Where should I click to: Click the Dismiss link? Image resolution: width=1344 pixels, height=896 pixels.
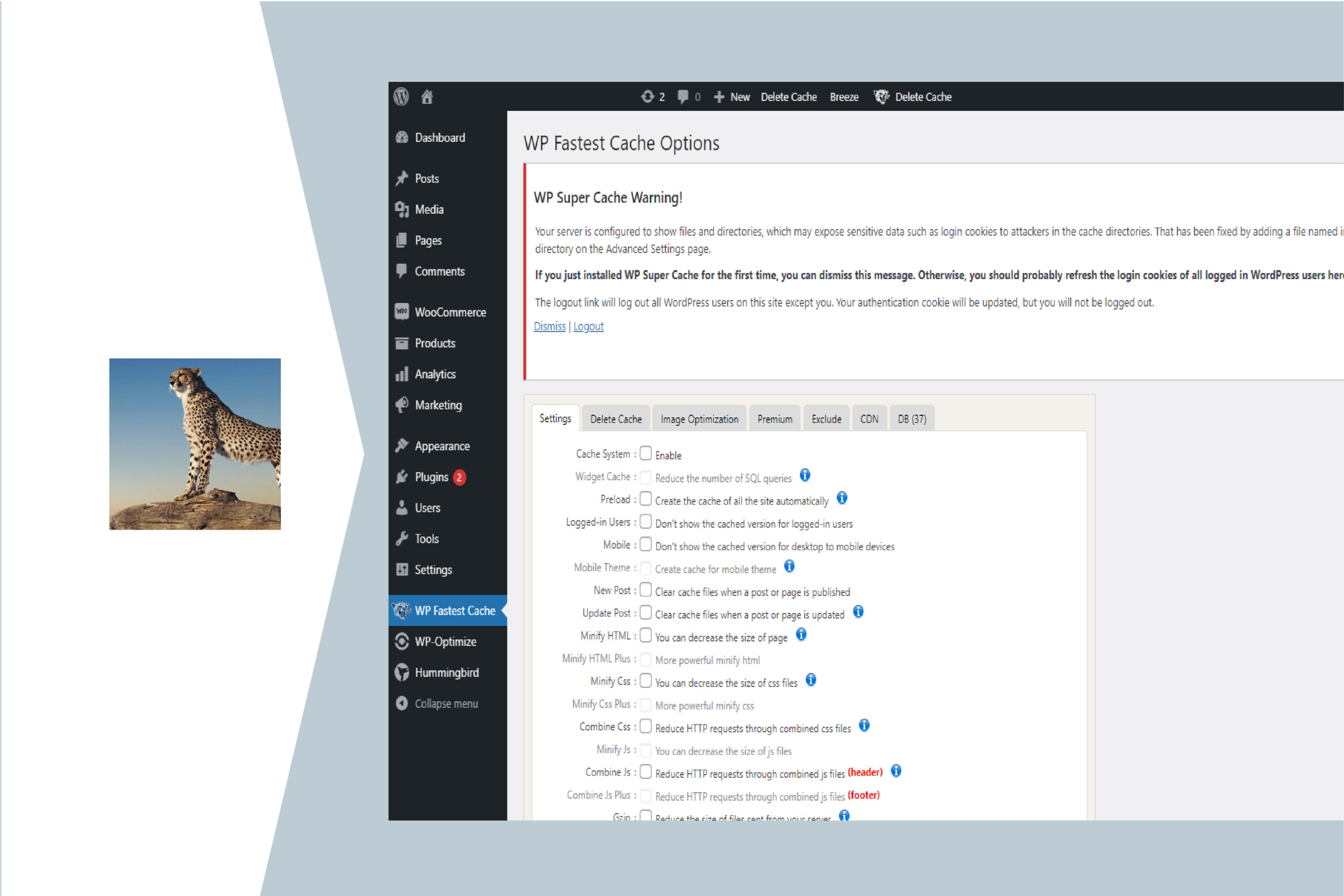pyautogui.click(x=549, y=326)
